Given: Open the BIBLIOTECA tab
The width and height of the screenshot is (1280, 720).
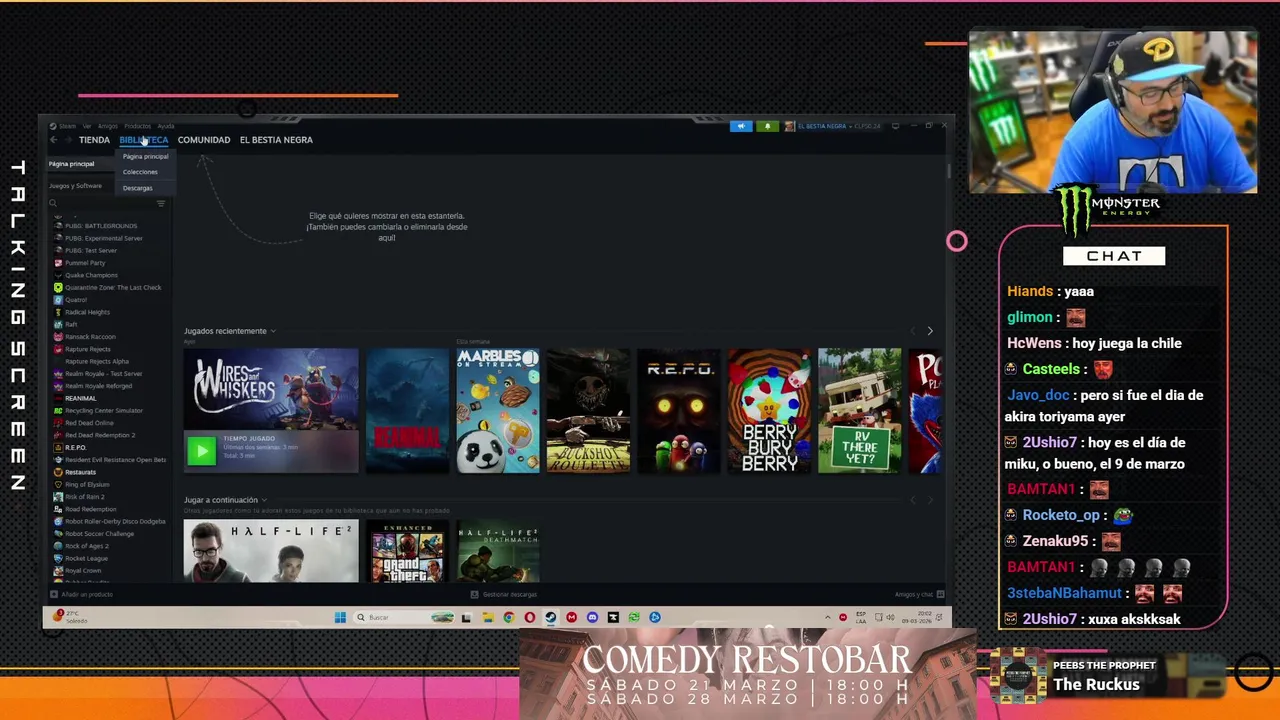Looking at the screenshot, I should click(x=144, y=140).
